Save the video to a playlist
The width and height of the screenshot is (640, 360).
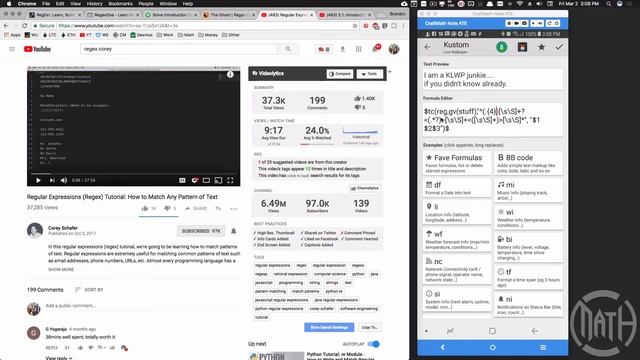pyautogui.click(x=218, y=209)
